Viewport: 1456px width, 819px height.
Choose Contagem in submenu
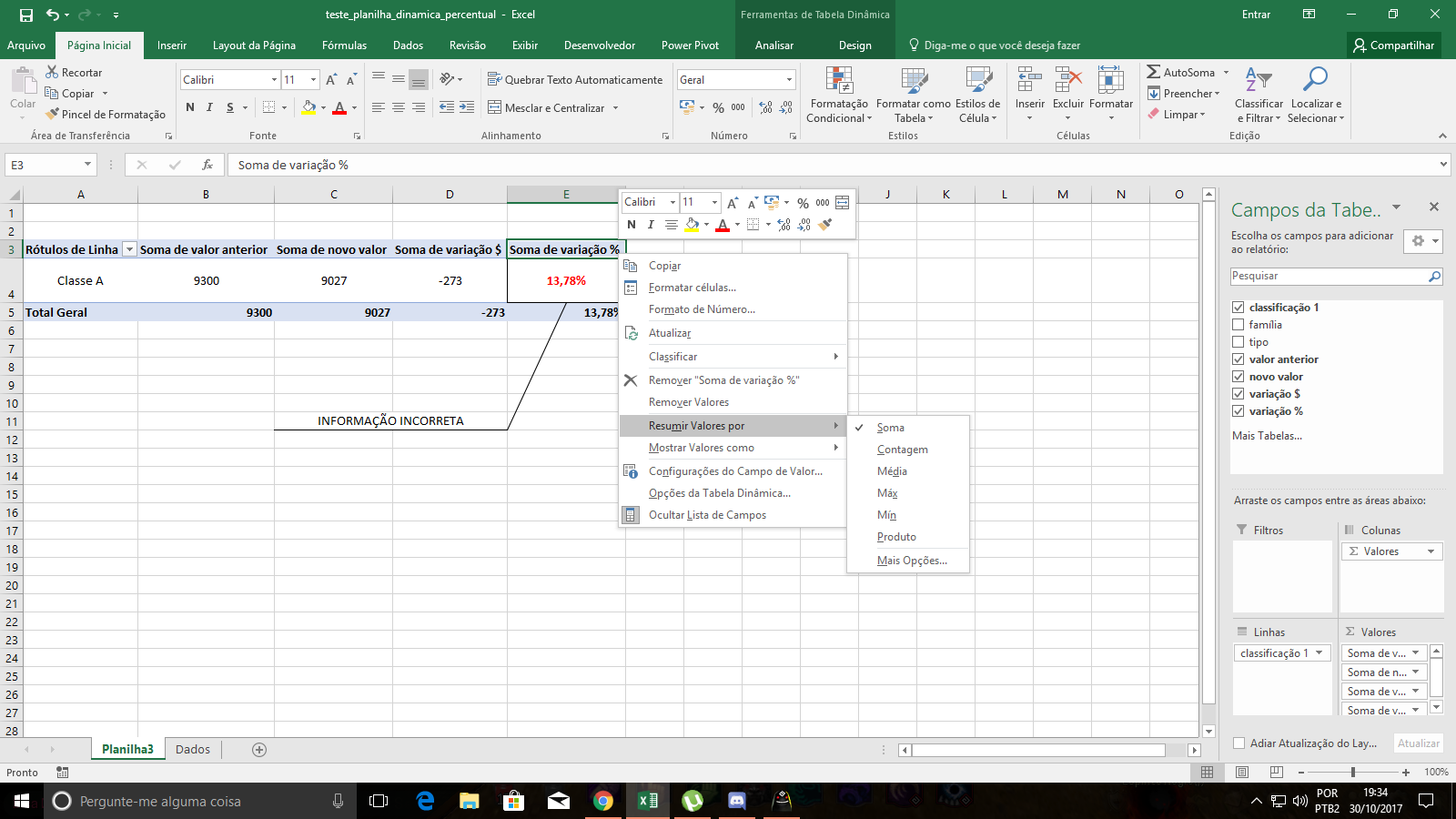903,450
